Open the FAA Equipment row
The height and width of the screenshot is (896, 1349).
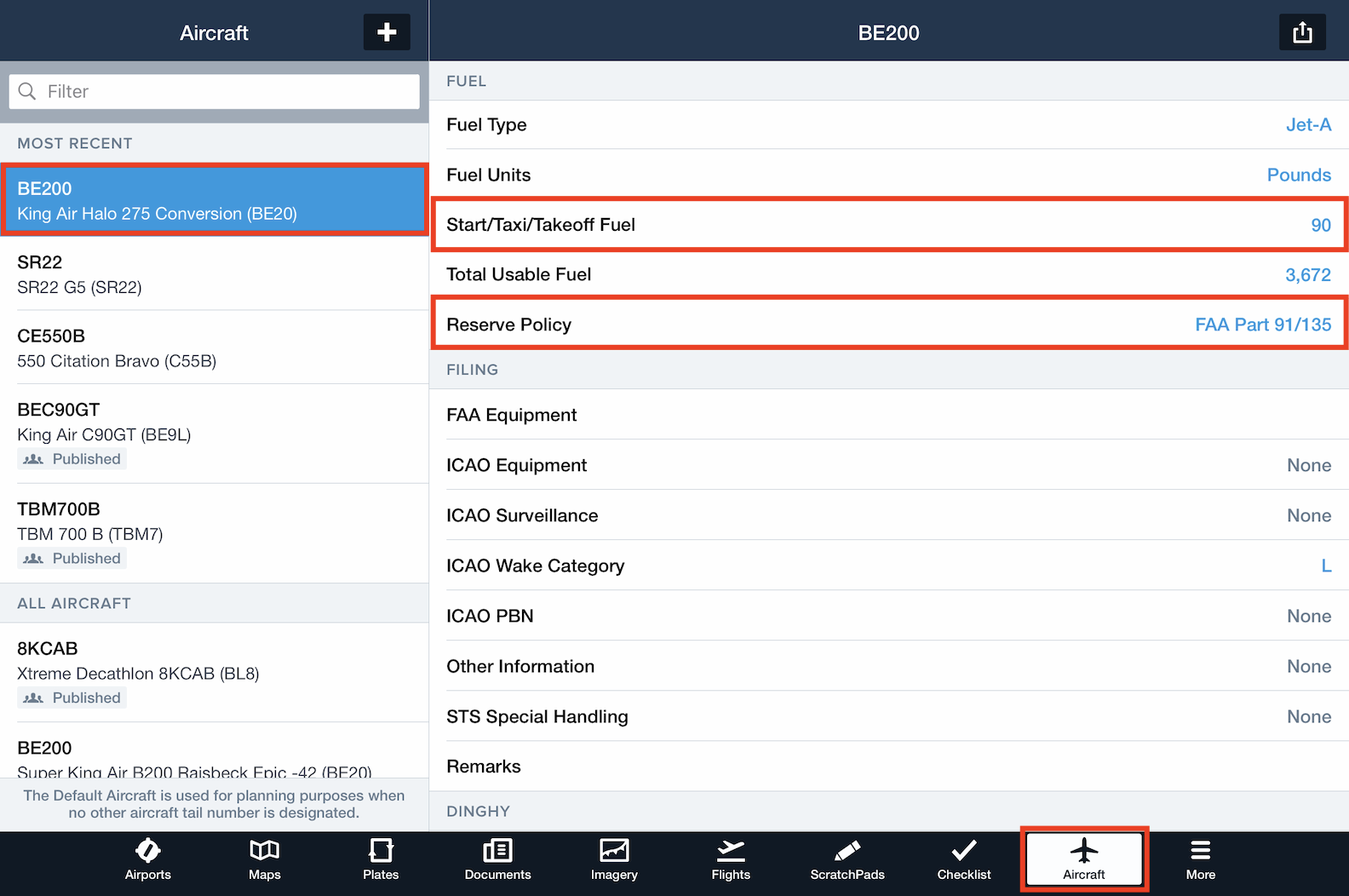pos(889,415)
